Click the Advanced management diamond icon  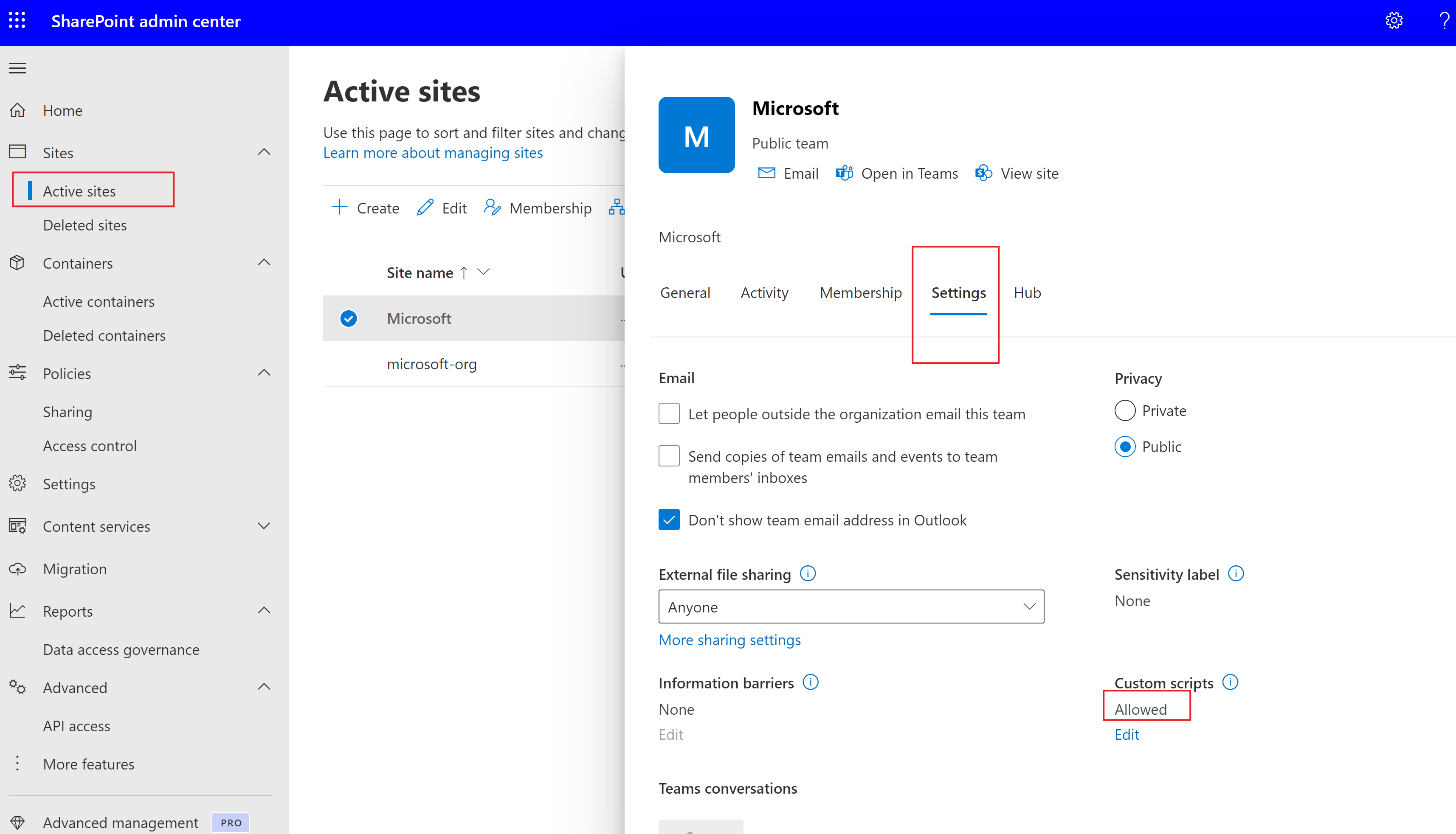17,823
